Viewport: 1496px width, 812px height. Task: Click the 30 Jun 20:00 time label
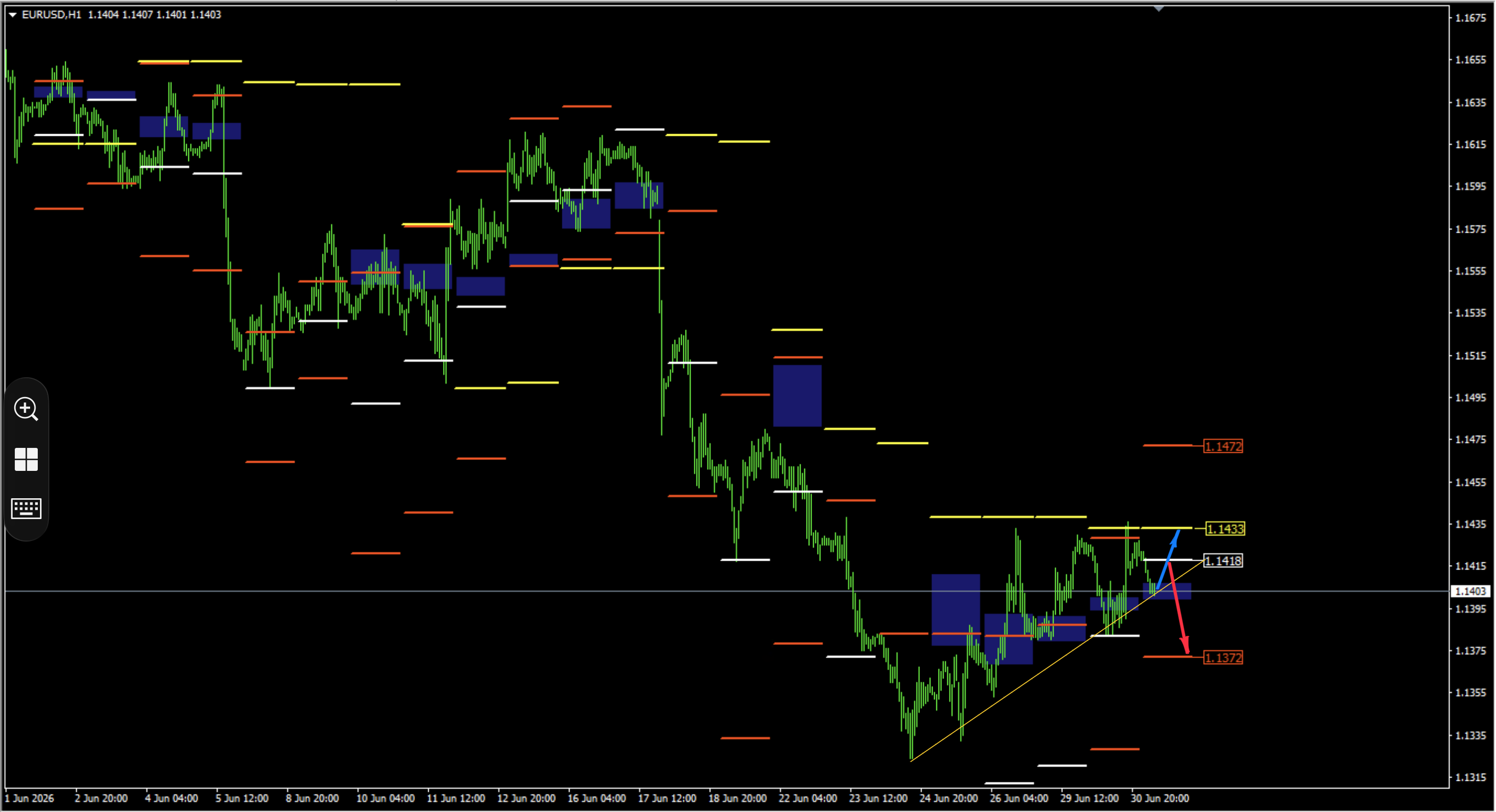(x=1160, y=799)
